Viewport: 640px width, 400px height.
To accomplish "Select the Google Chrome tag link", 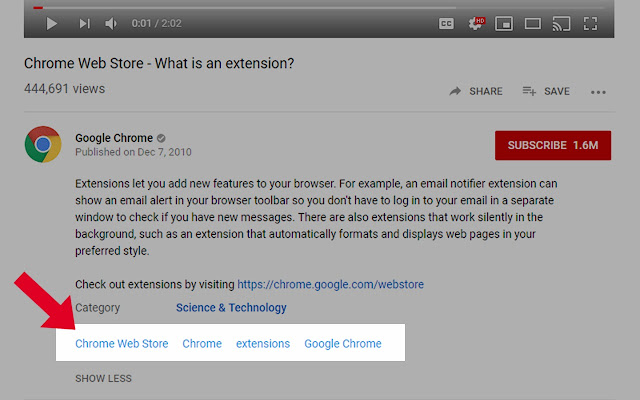I will (343, 344).
